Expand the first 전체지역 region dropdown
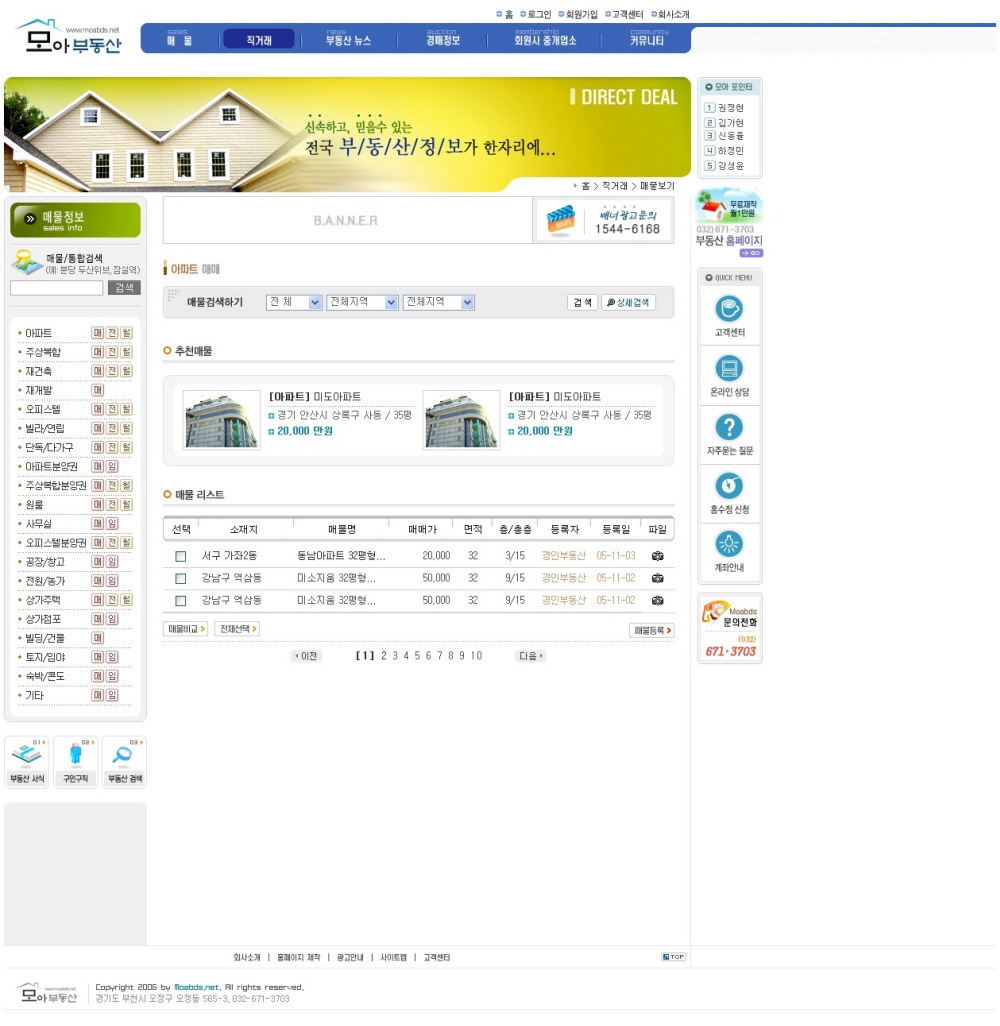 coord(362,302)
